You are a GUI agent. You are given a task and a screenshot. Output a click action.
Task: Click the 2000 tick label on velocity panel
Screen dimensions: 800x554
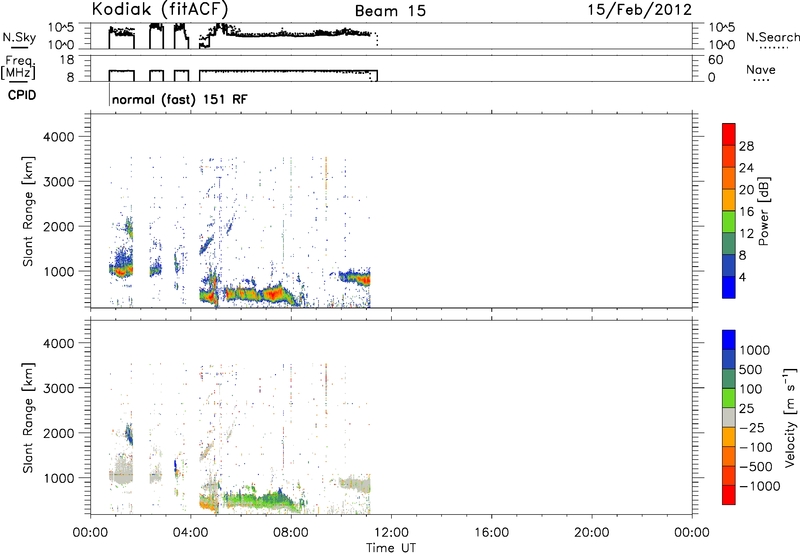tap(58, 433)
